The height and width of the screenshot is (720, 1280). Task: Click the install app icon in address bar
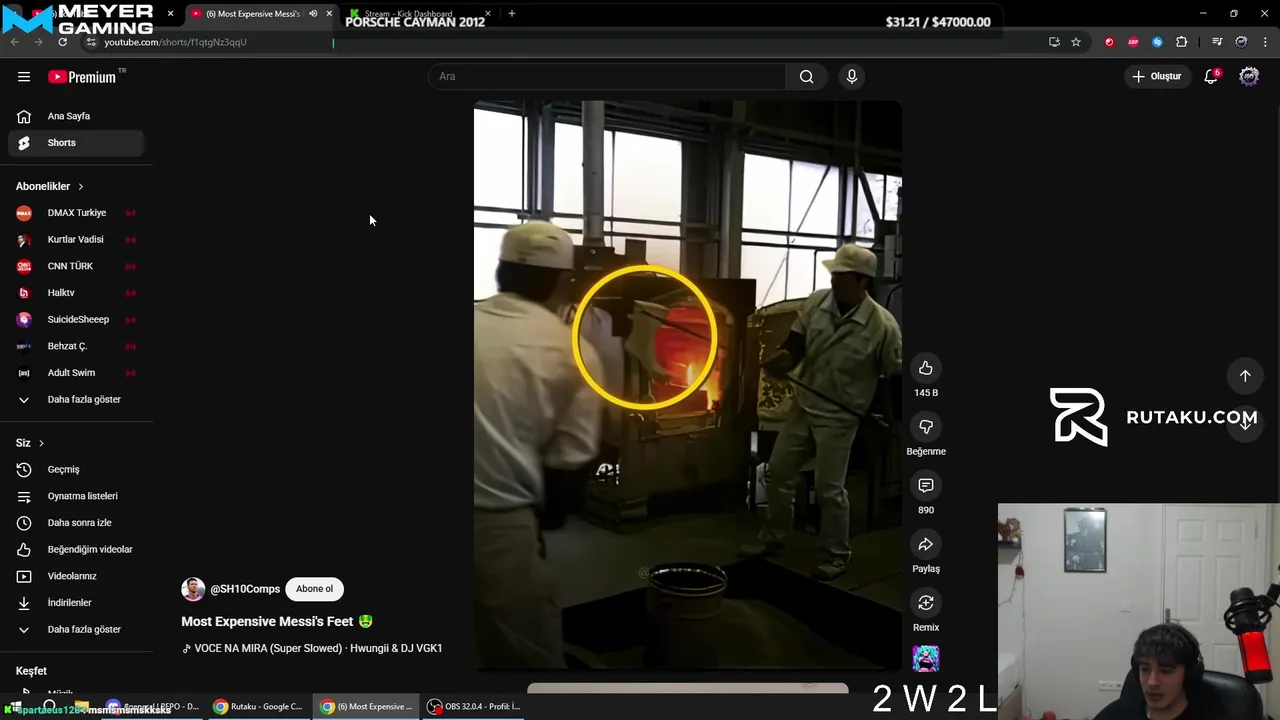click(x=1054, y=42)
